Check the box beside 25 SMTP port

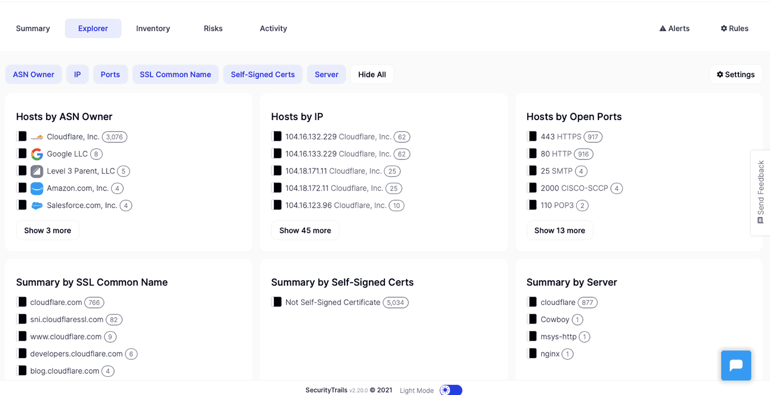(532, 171)
